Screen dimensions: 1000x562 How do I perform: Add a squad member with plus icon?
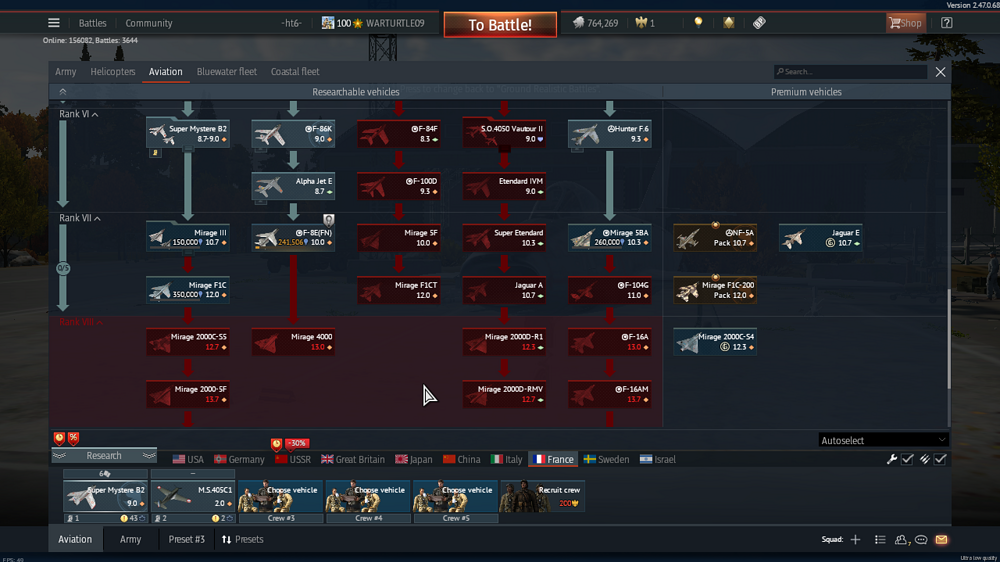pyautogui.click(x=855, y=540)
